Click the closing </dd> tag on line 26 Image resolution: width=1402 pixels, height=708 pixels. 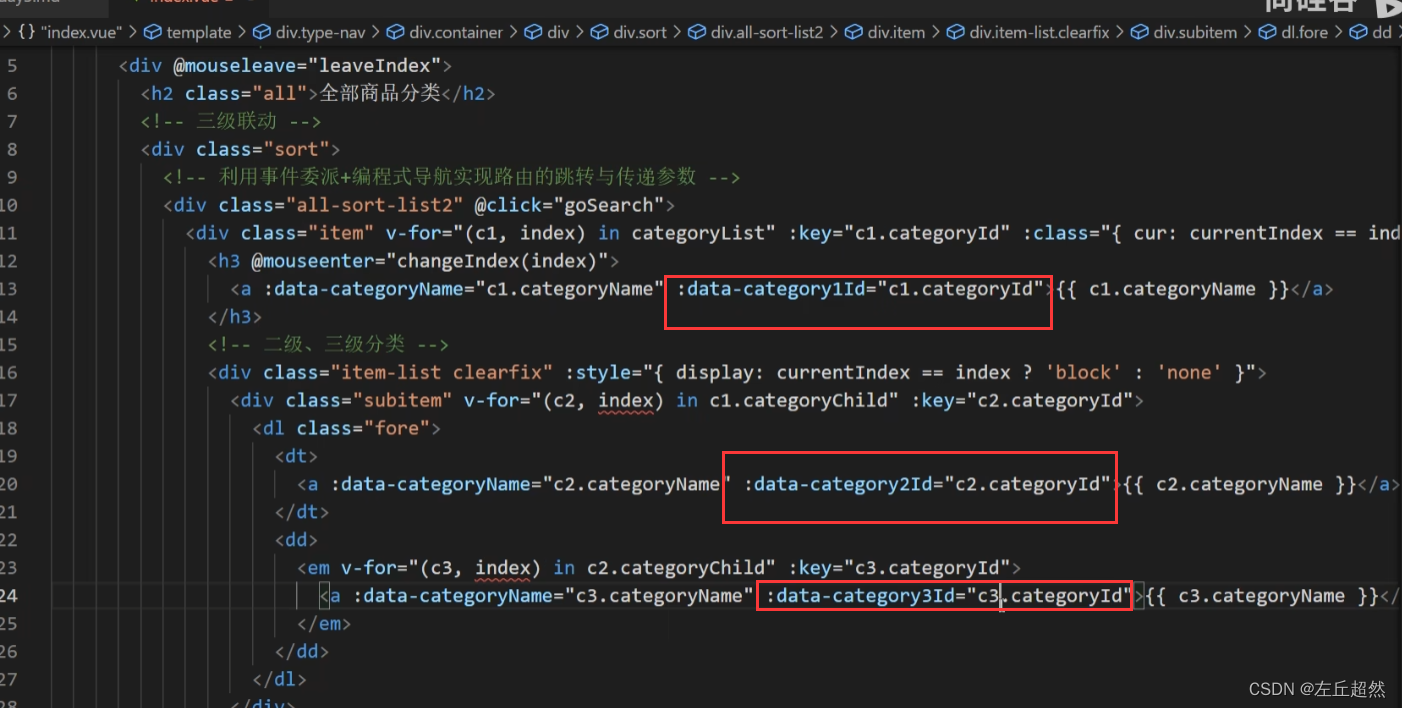[x=303, y=652]
